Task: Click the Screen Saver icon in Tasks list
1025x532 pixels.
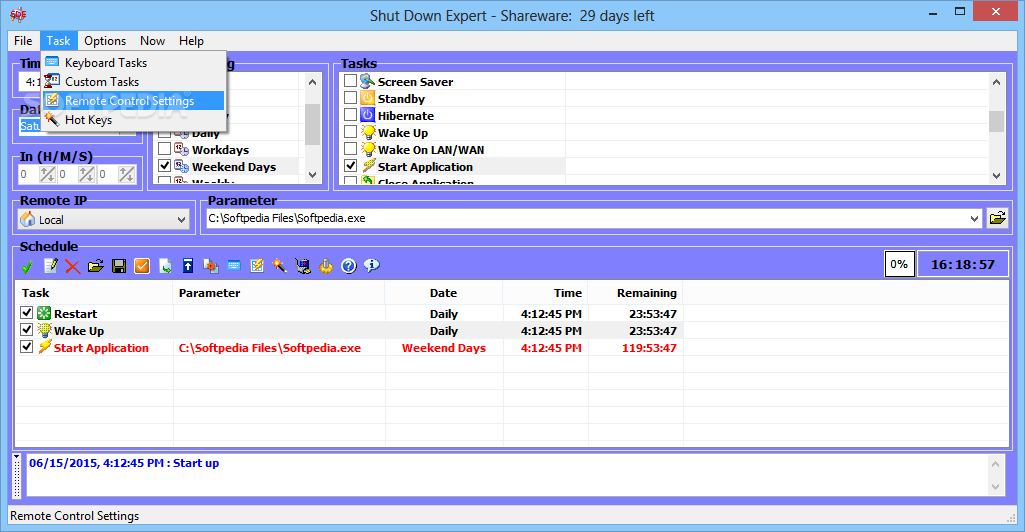Action: 367,81
